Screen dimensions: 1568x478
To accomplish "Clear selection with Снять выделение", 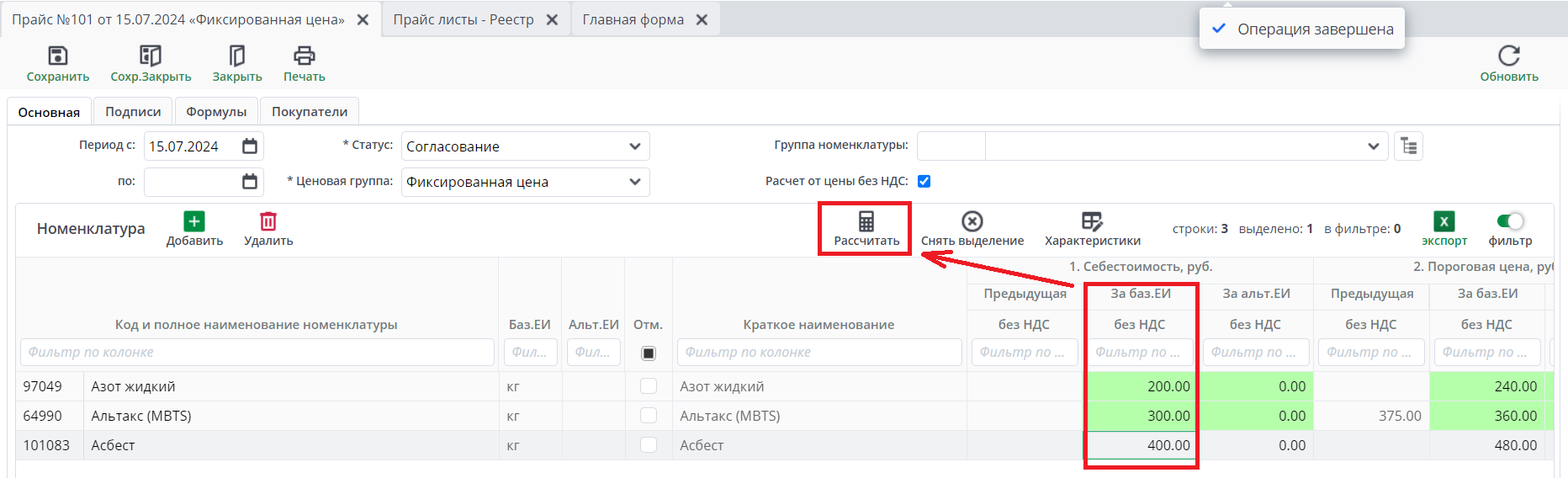I will 972,221.
